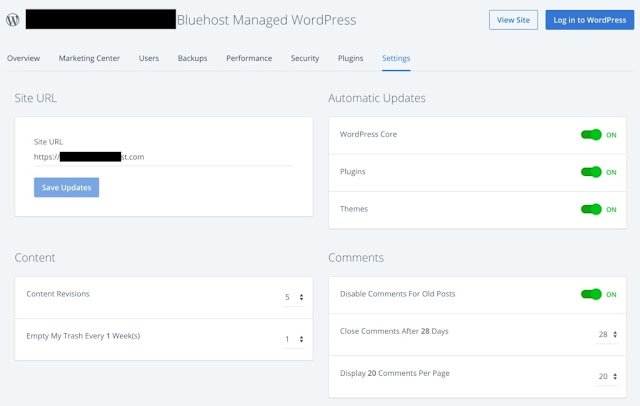Click the Save Updates button
Screen dimensions: 640x406
pos(67,187)
